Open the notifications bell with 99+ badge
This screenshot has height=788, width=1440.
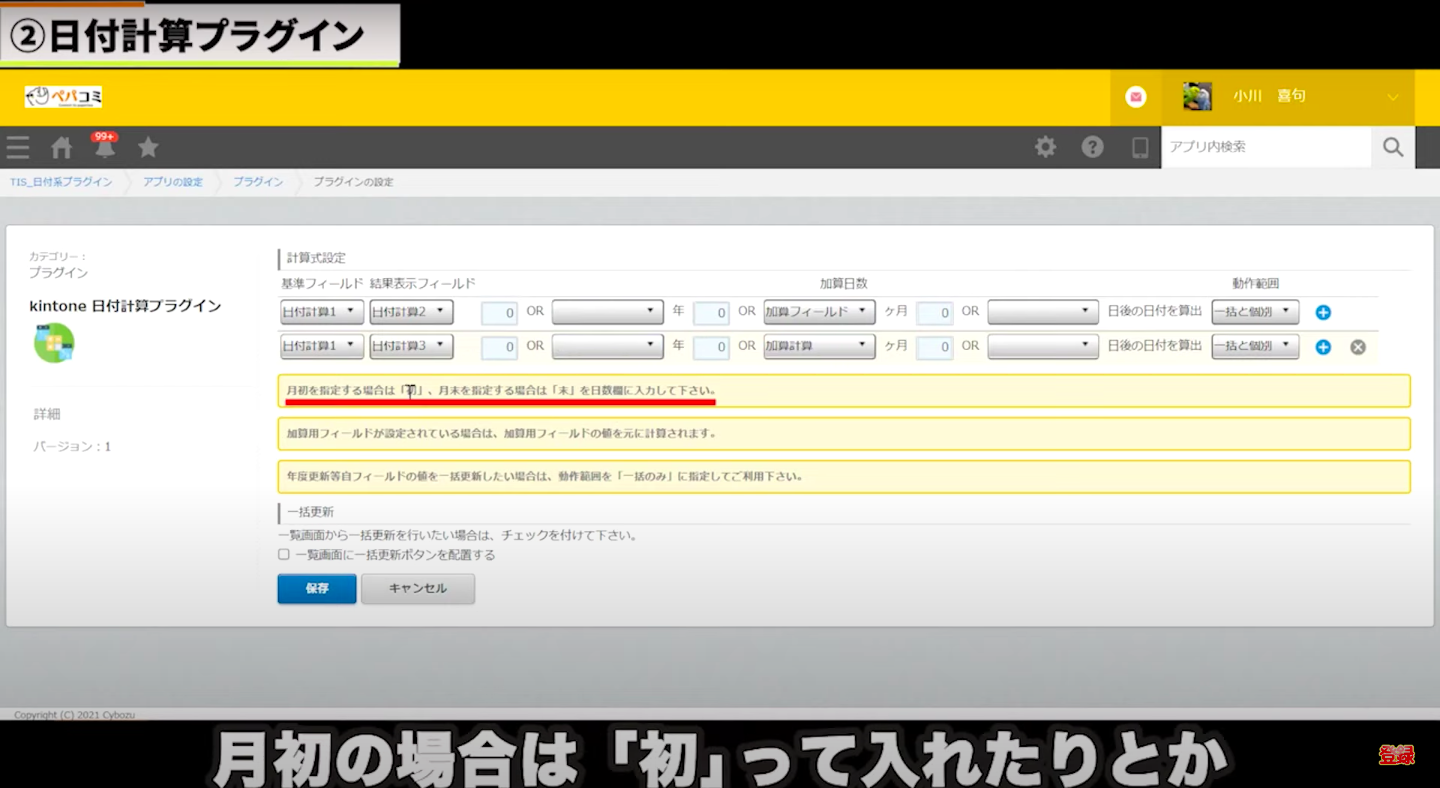tap(105, 148)
